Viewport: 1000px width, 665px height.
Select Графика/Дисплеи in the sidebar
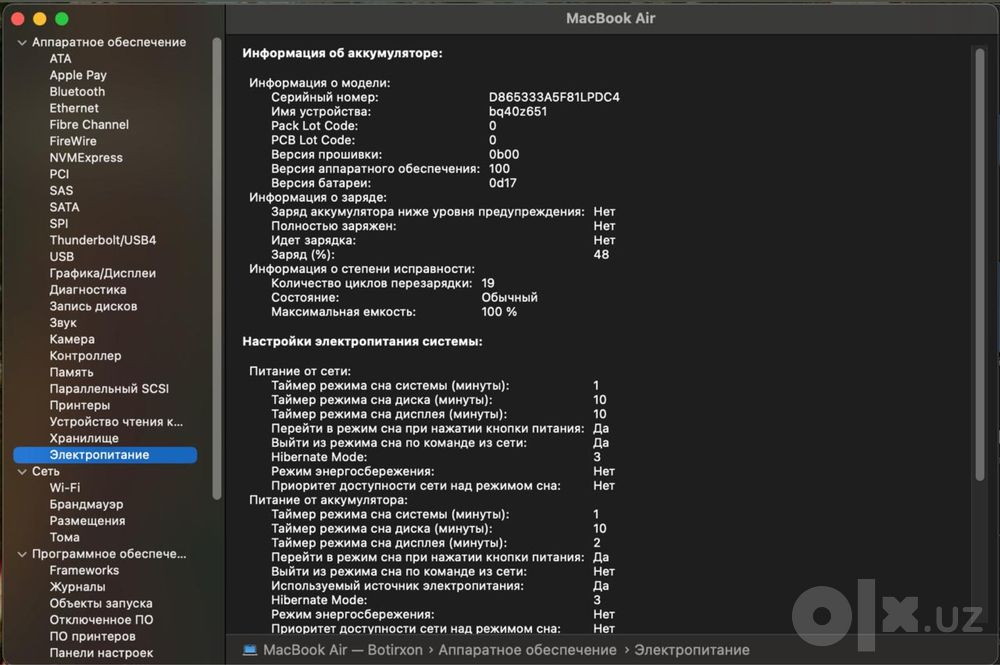click(x=103, y=274)
